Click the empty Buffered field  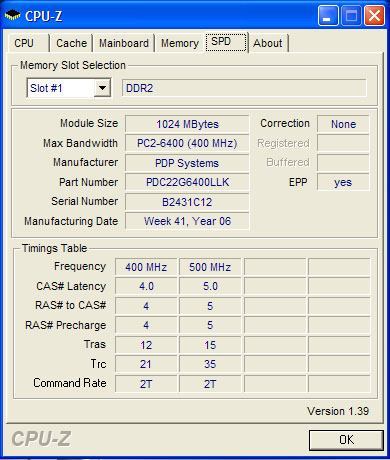pos(343,163)
